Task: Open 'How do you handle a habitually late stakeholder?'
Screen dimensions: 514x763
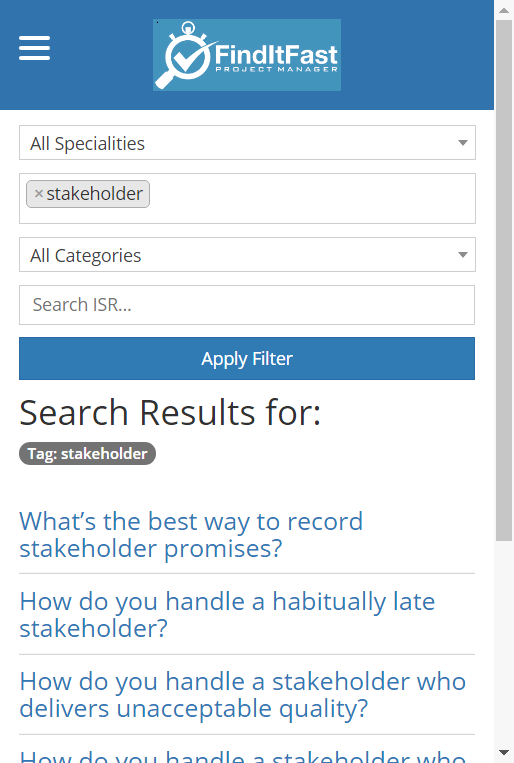Action: [x=227, y=615]
